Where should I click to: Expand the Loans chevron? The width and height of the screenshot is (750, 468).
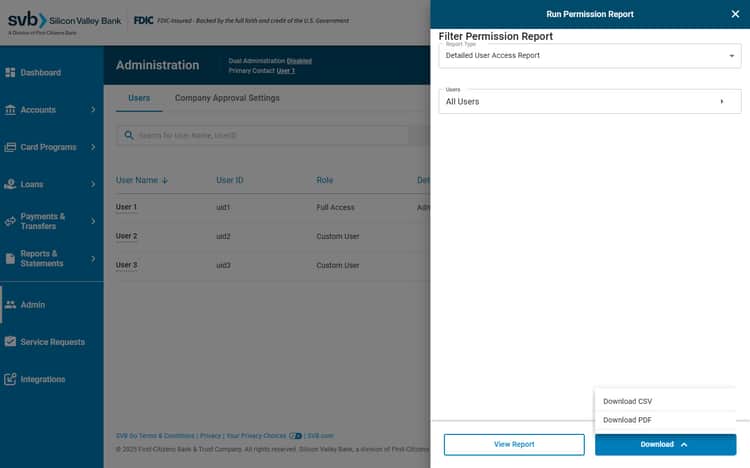click(93, 184)
